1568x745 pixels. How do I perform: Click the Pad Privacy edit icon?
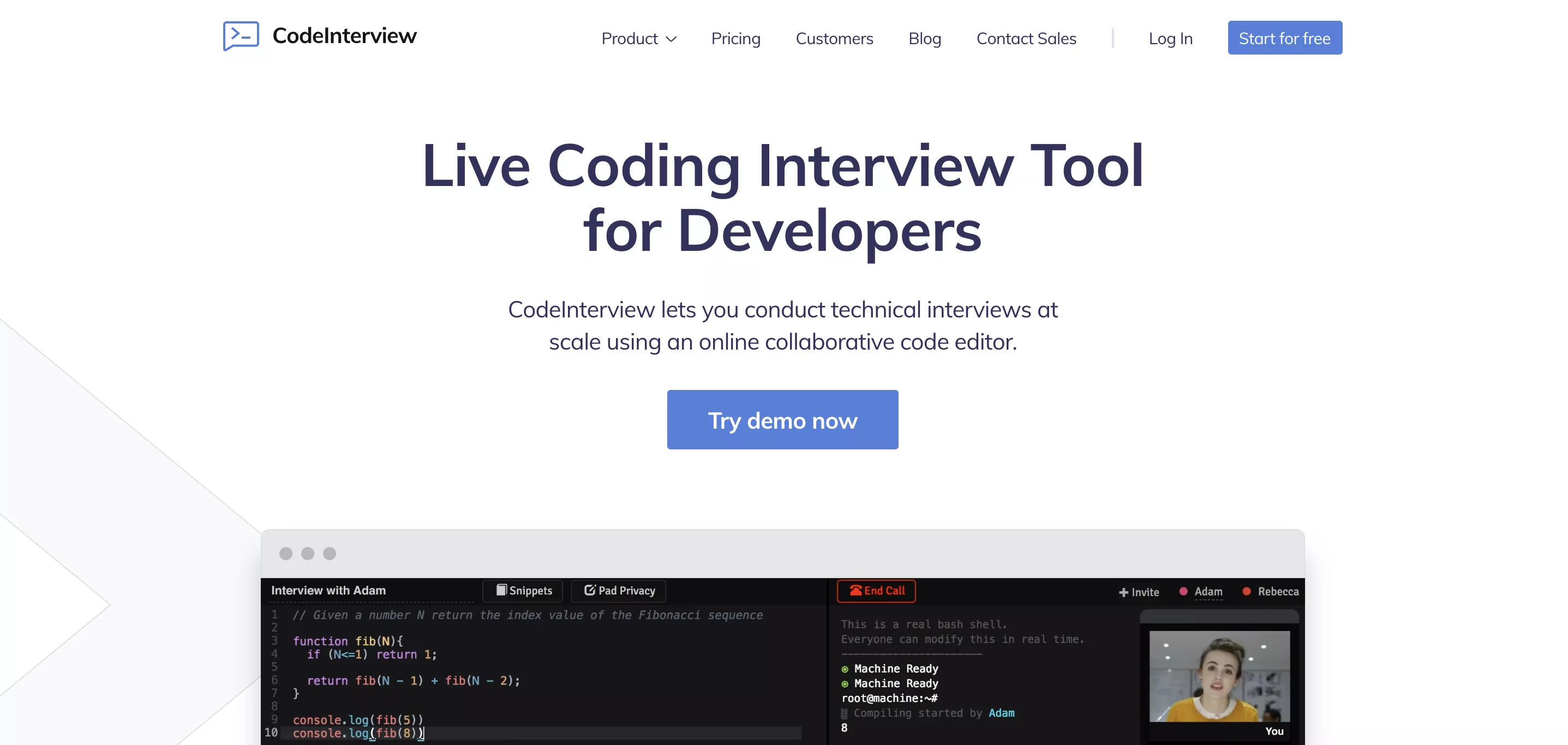589,590
